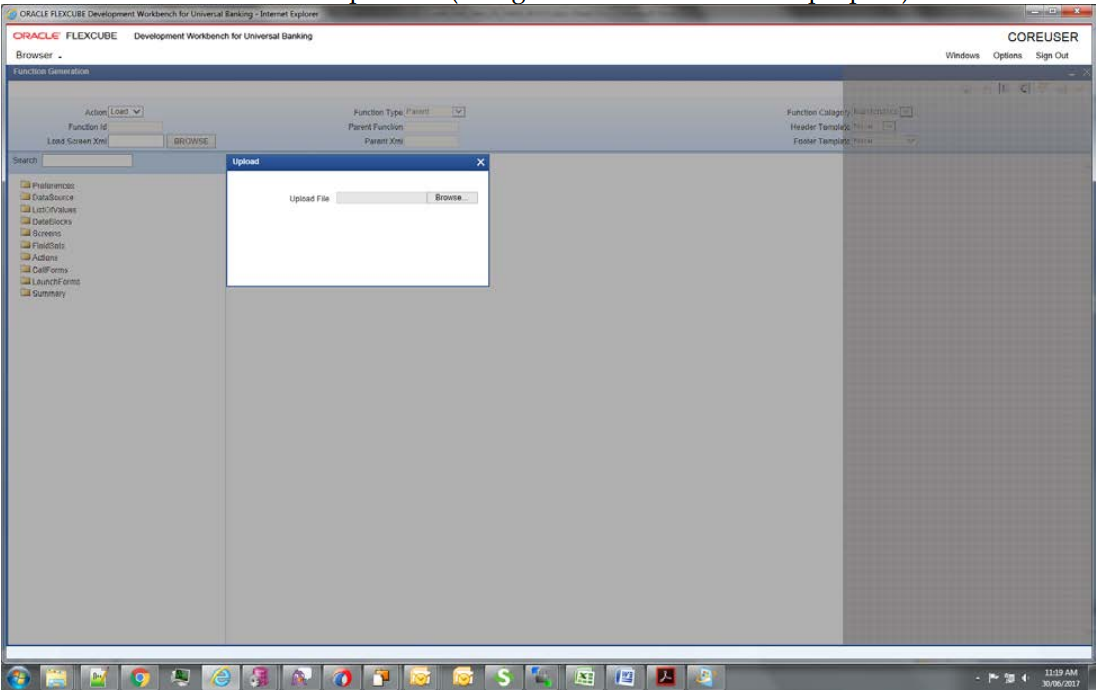The image size is (1096, 690).
Task: Click the Load Screen Xml input field
Action: (x=136, y=141)
